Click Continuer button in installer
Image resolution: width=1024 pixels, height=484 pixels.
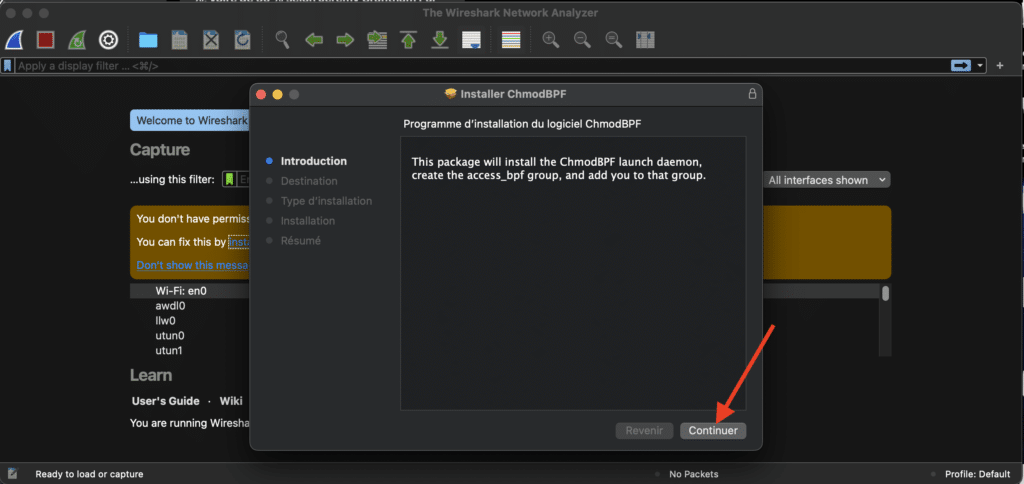(713, 430)
